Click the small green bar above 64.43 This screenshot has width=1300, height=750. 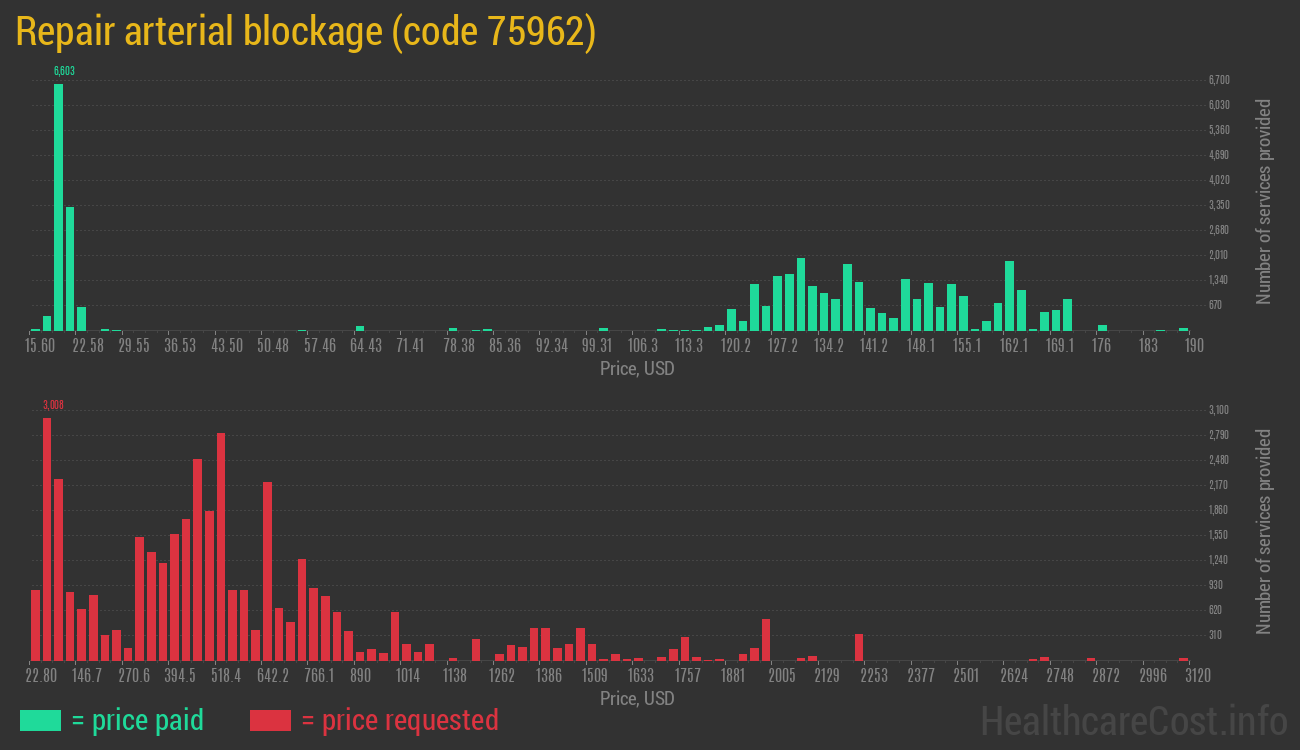point(360,328)
